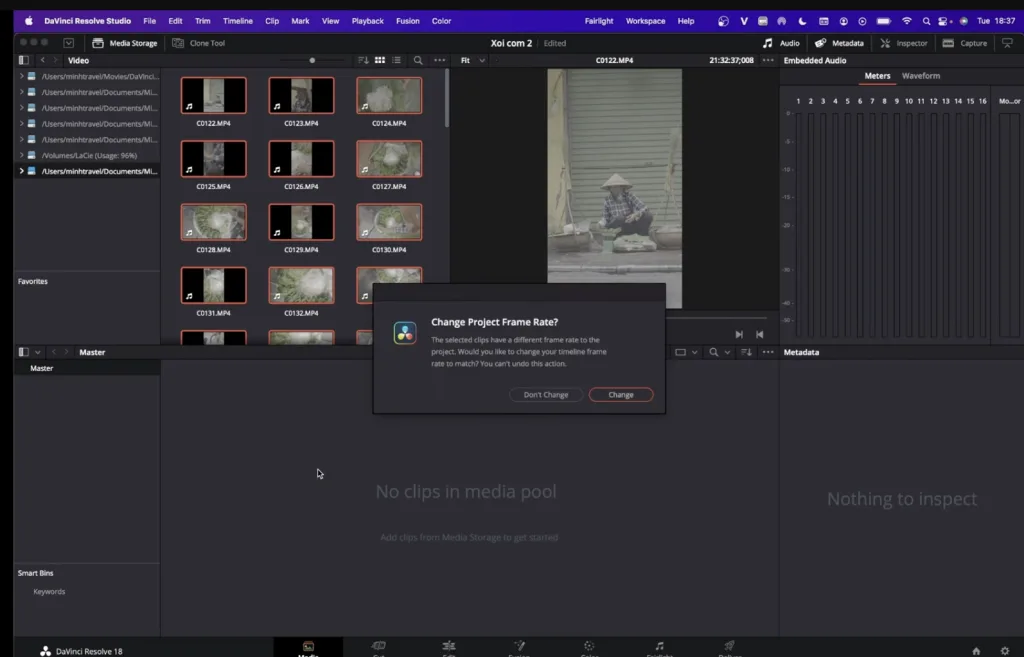Image resolution: width=1024 pixels, height=657 pixels.
Task: Open Wi-Fi status menu
Action: pyautogui.click(x=906, y=21)
